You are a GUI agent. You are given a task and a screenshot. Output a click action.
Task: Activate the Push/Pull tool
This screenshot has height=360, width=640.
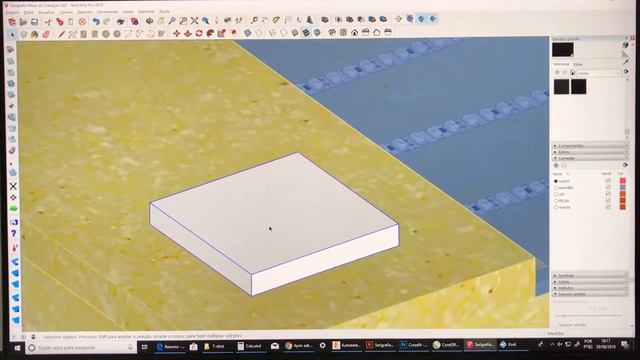point(188,33)
